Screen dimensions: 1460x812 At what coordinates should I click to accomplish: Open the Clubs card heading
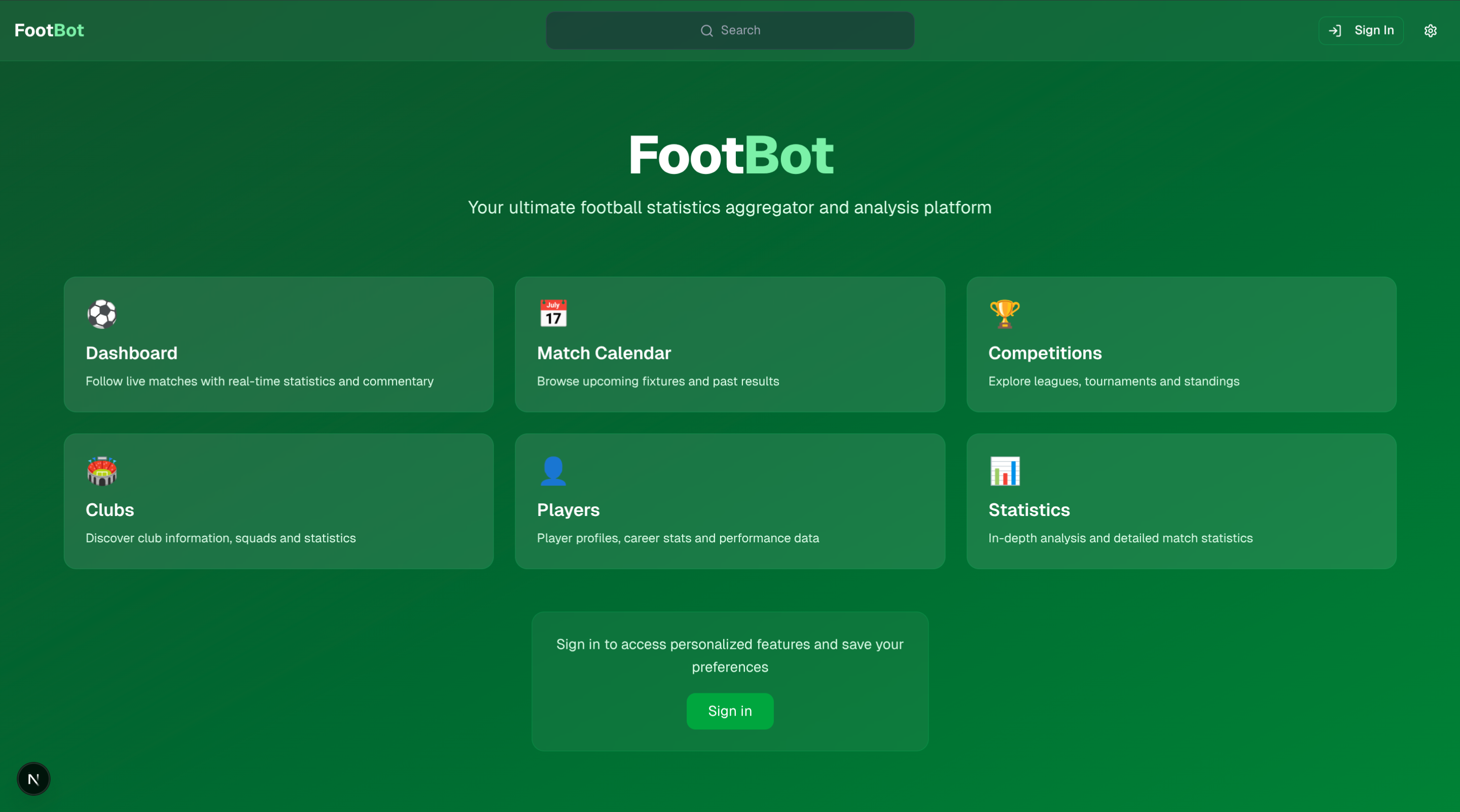[110, 510]
